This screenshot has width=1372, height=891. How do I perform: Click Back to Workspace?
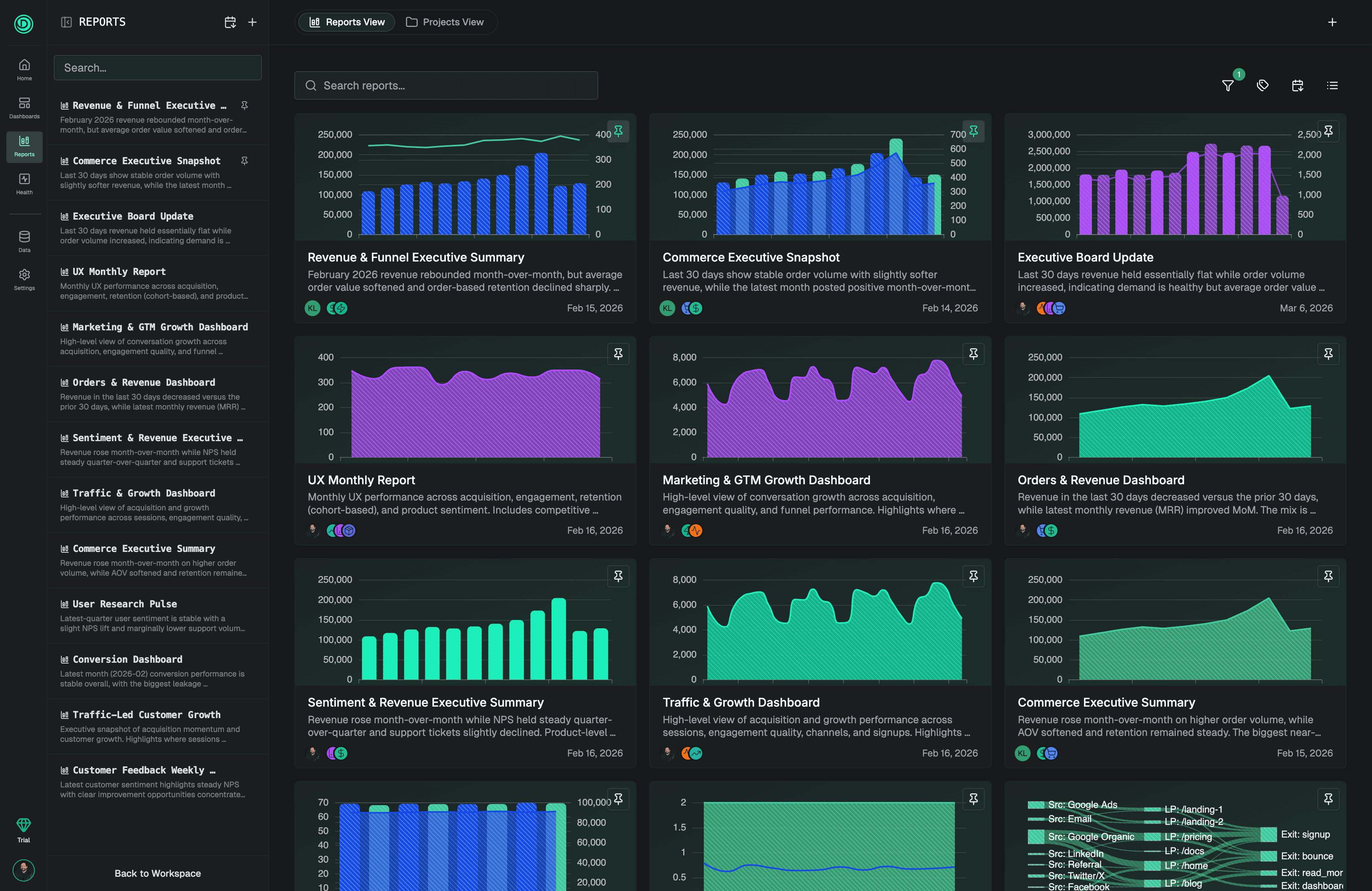click(x=157, y=873)
